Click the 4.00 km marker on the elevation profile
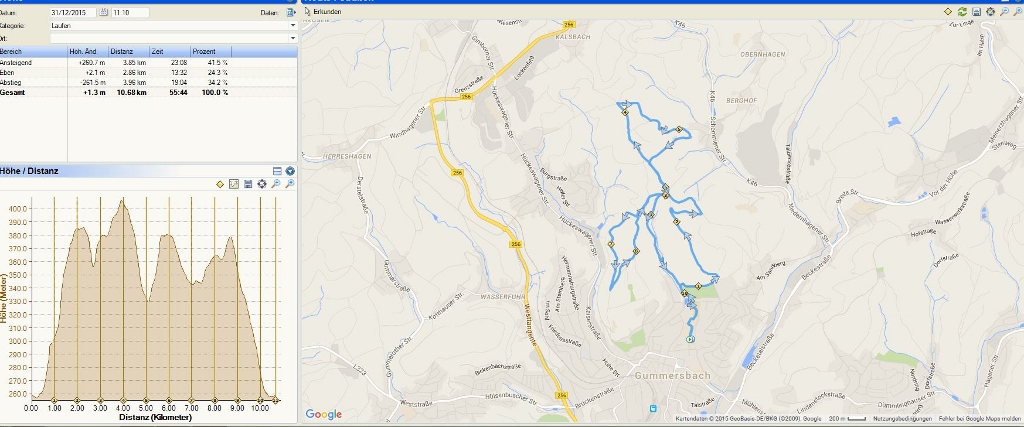Viewport: 1024px width, 427px height. pyautogui.click(x=123, y=400)
